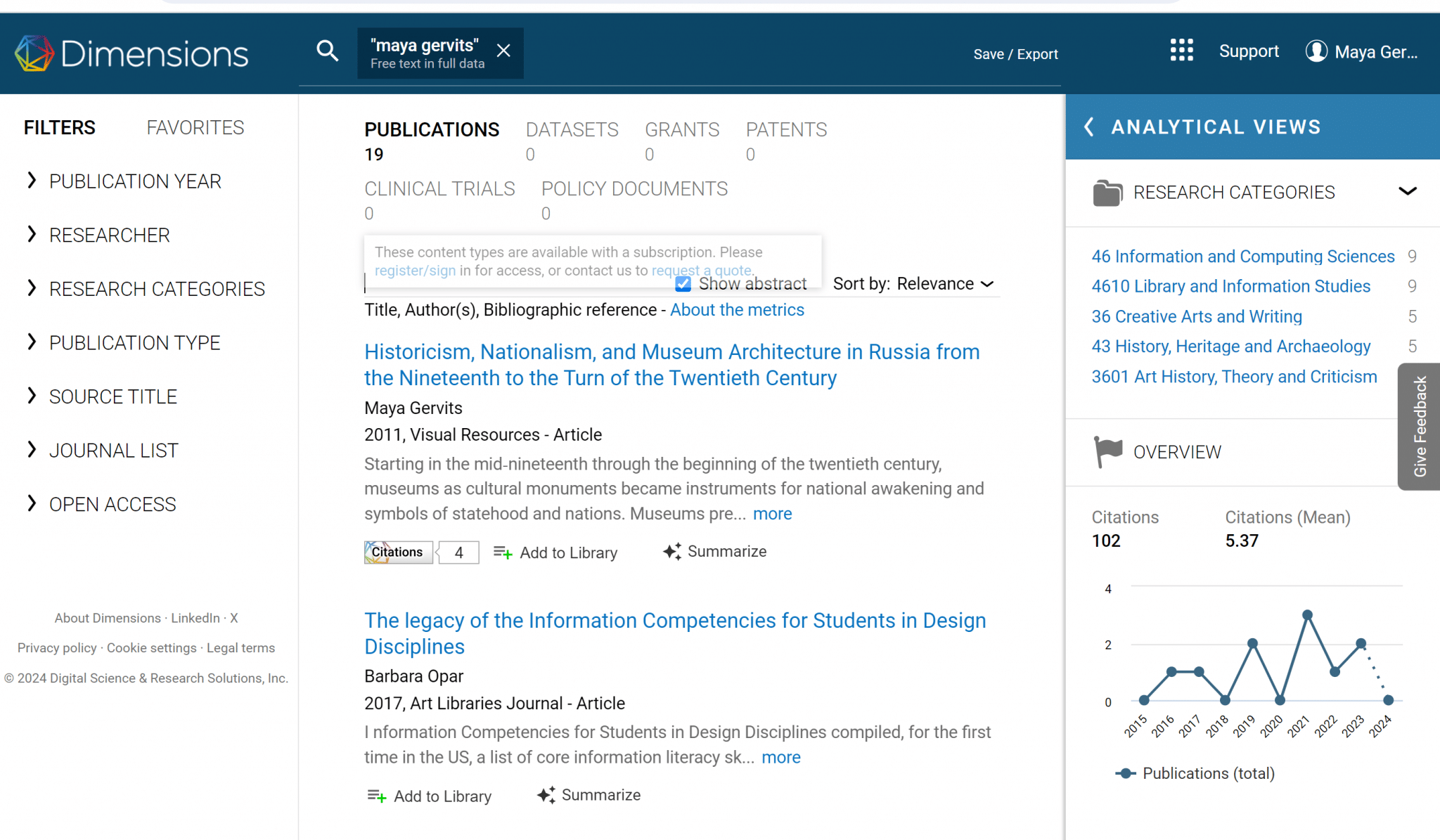Click the user profile avatar icon
1440x840 pixels.
click(1316, 51)
